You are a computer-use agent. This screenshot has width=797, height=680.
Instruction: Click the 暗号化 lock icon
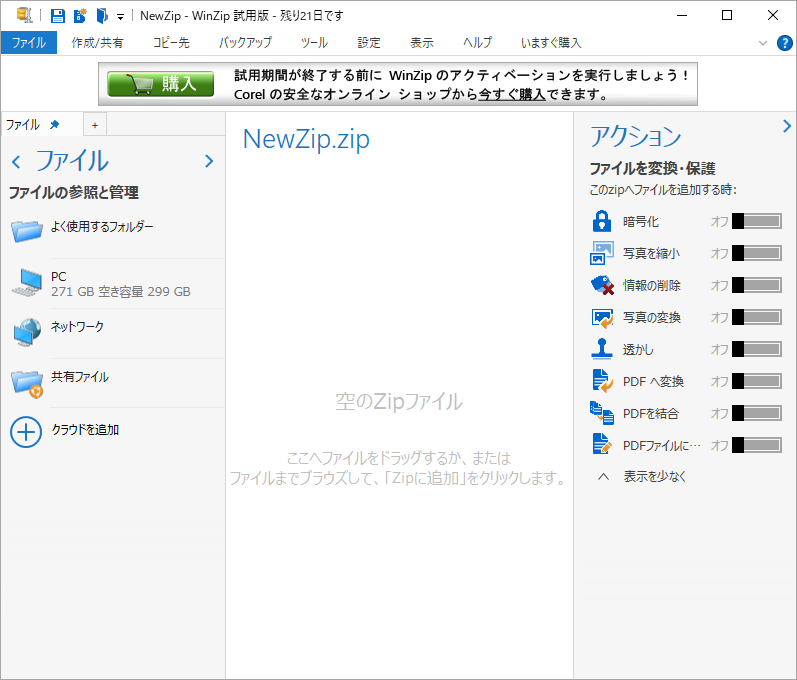(x=602, y=221)
